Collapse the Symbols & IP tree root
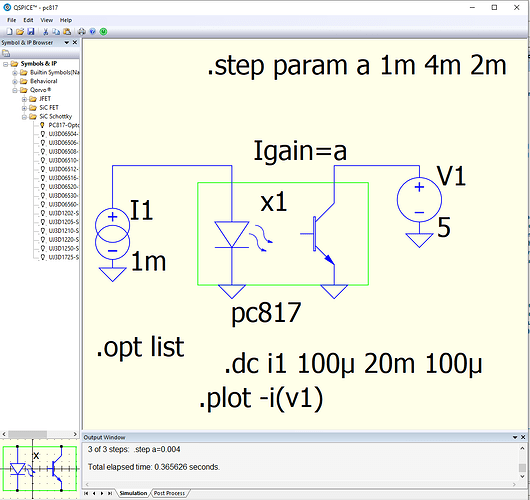 coord(5,64)
